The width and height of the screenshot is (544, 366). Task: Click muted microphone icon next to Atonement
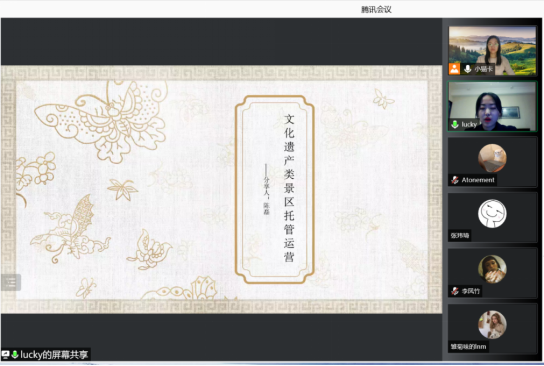click(455, 180)
